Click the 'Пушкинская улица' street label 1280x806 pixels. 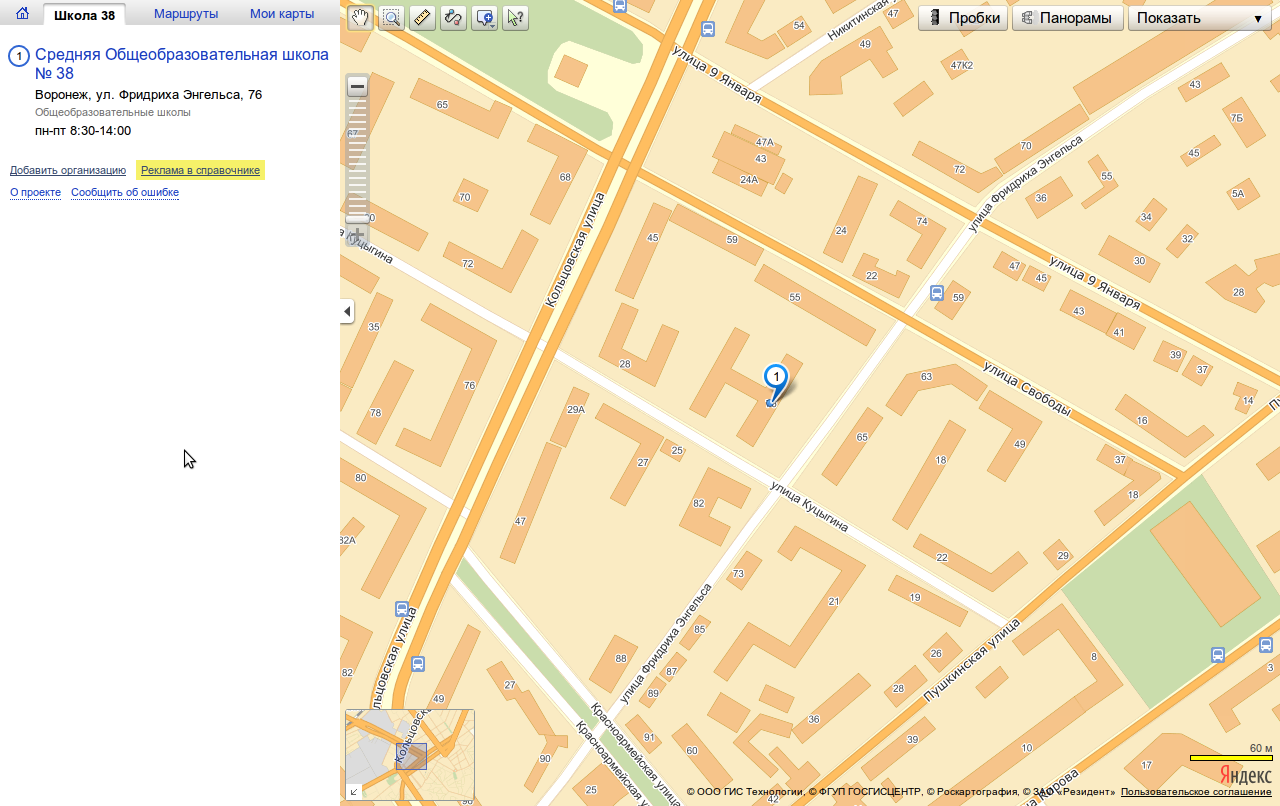[x=972, y=659]
